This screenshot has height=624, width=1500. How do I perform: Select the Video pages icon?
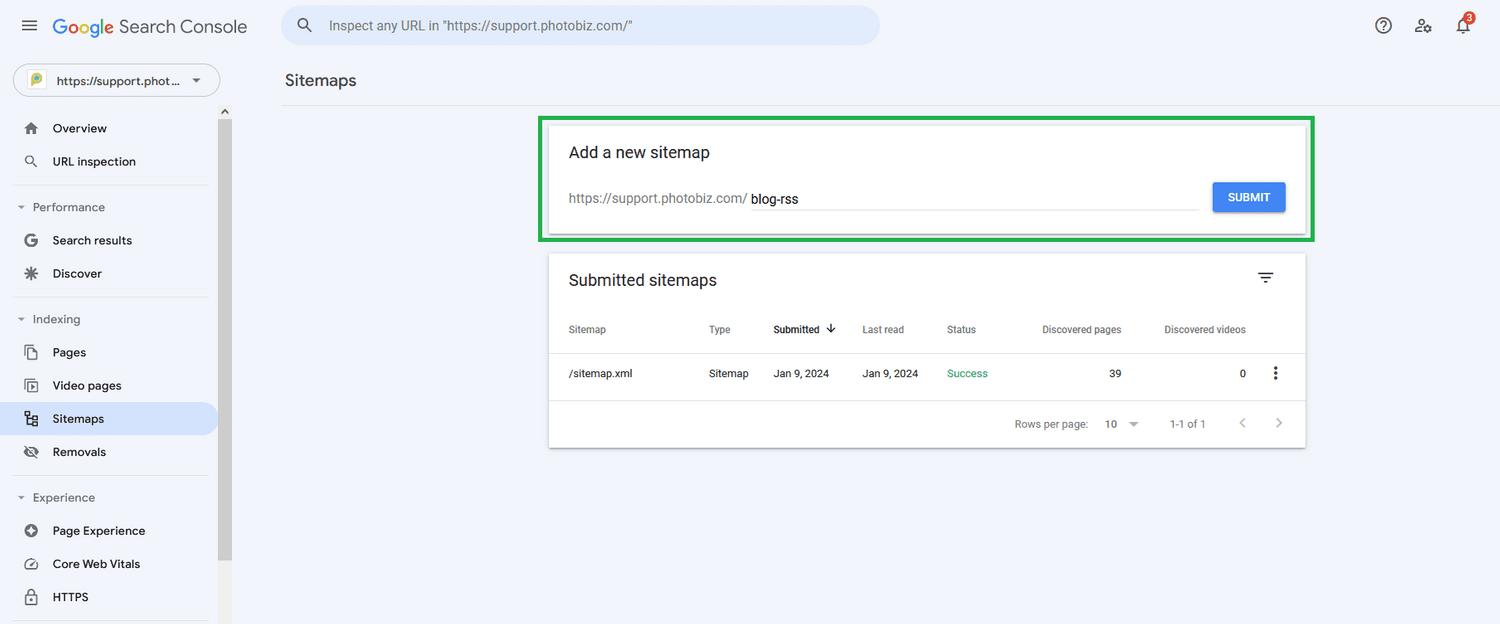click(32, 385)
